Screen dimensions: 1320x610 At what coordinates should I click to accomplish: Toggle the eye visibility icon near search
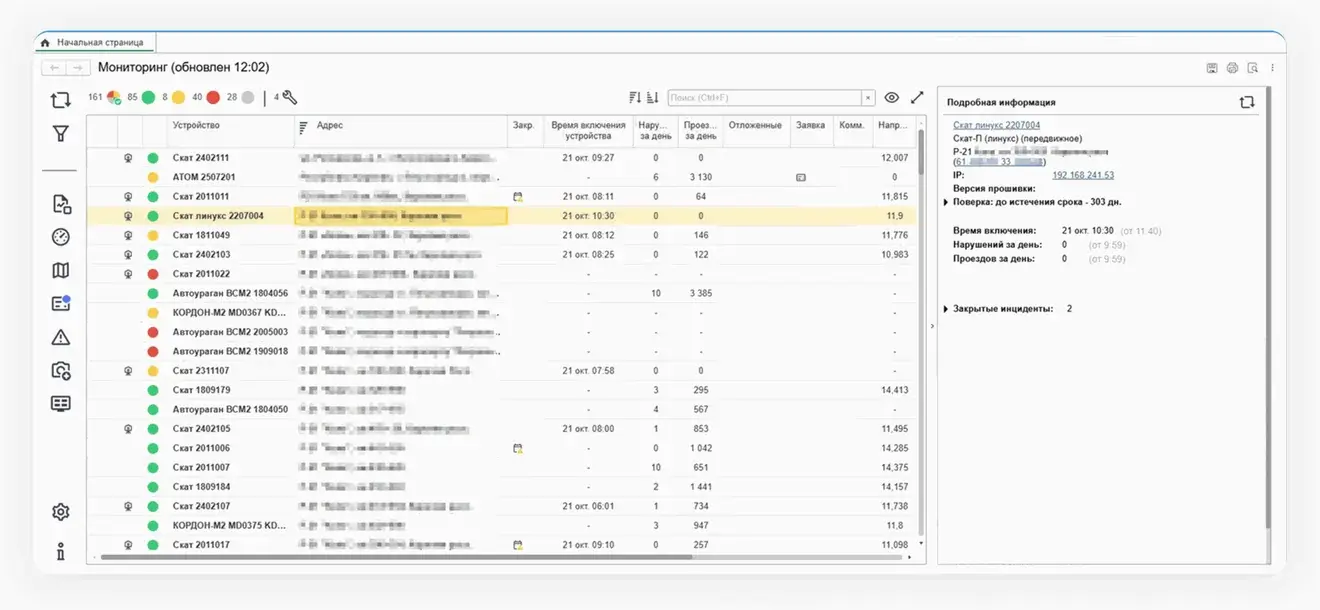[892, 97]
